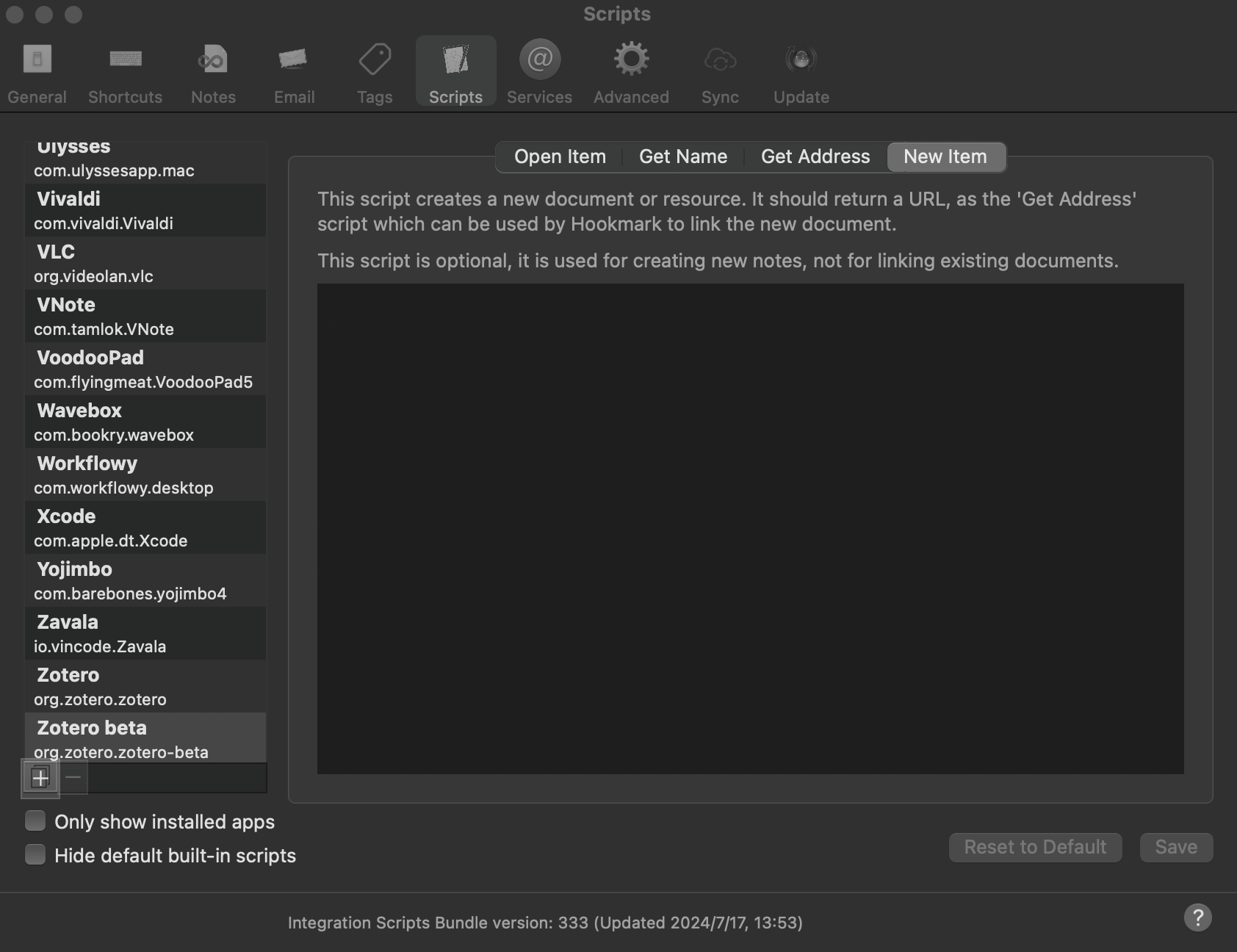Click the minus icon to remove the app

(x=73, y=777)
